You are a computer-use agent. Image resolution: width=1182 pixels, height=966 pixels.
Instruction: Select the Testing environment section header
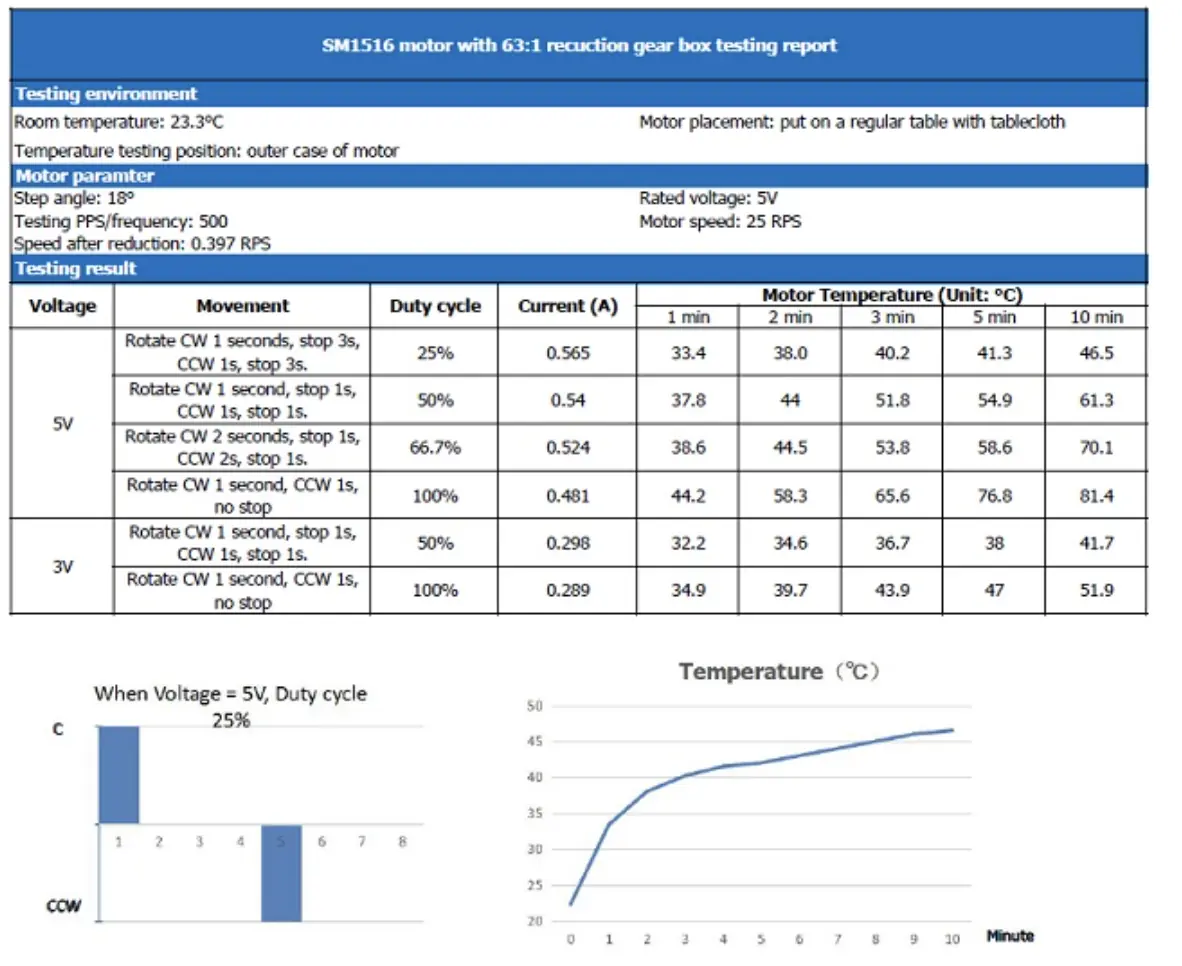coord(106,94)
